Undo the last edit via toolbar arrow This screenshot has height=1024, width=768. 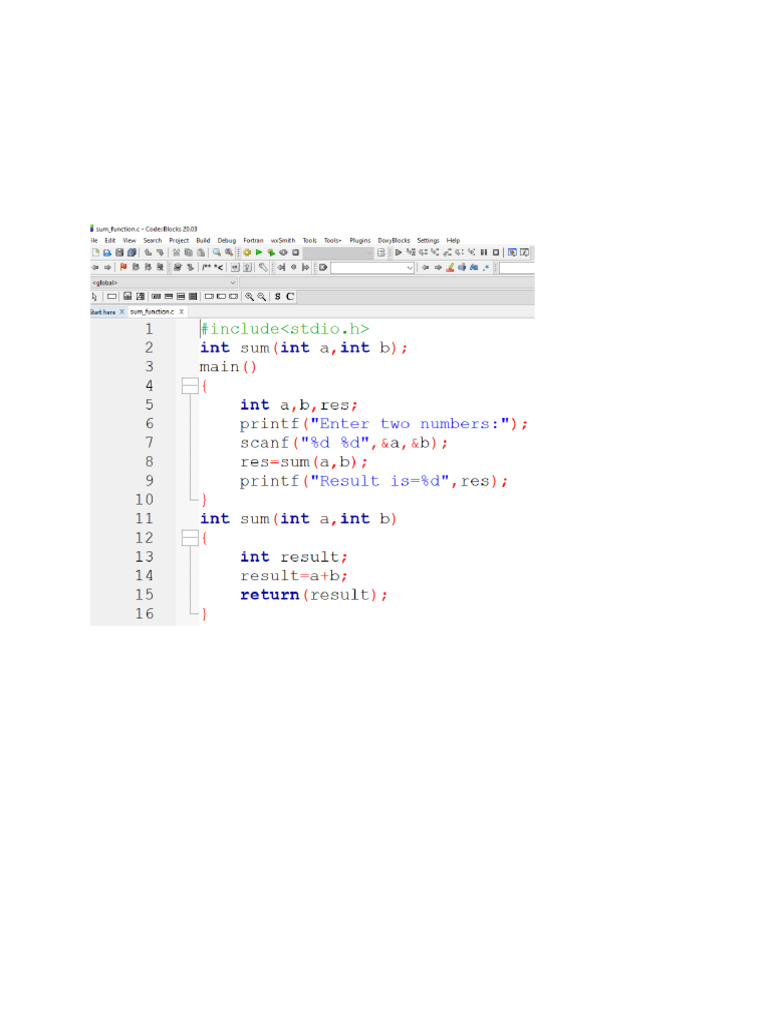[148, 253]
